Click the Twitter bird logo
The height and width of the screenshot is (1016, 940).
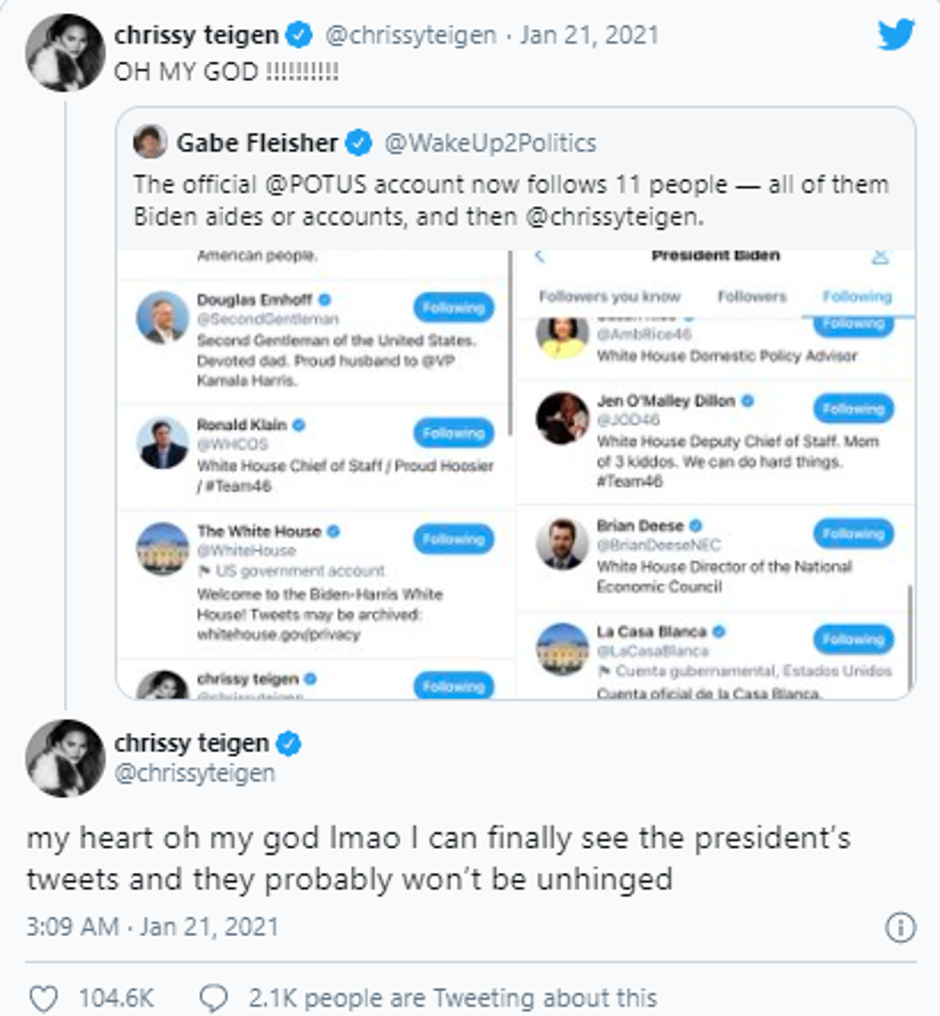point(896,35)
